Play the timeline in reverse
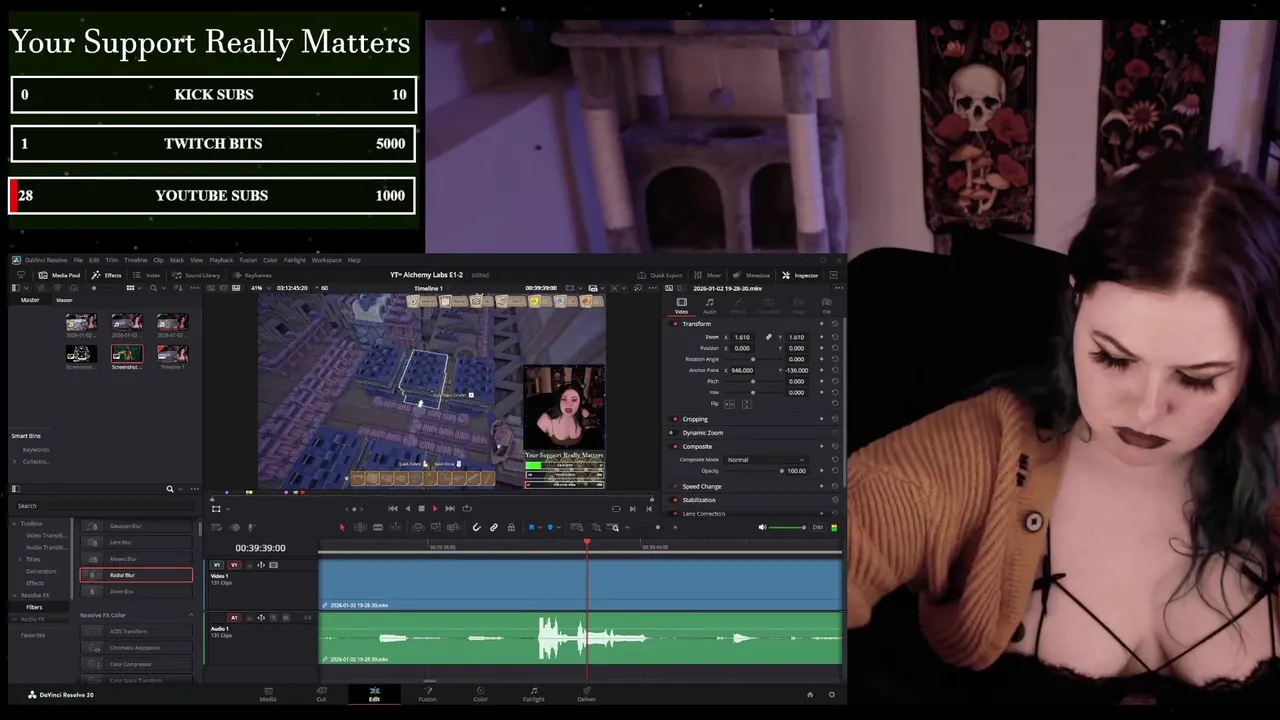 click(x=407, y=508)
